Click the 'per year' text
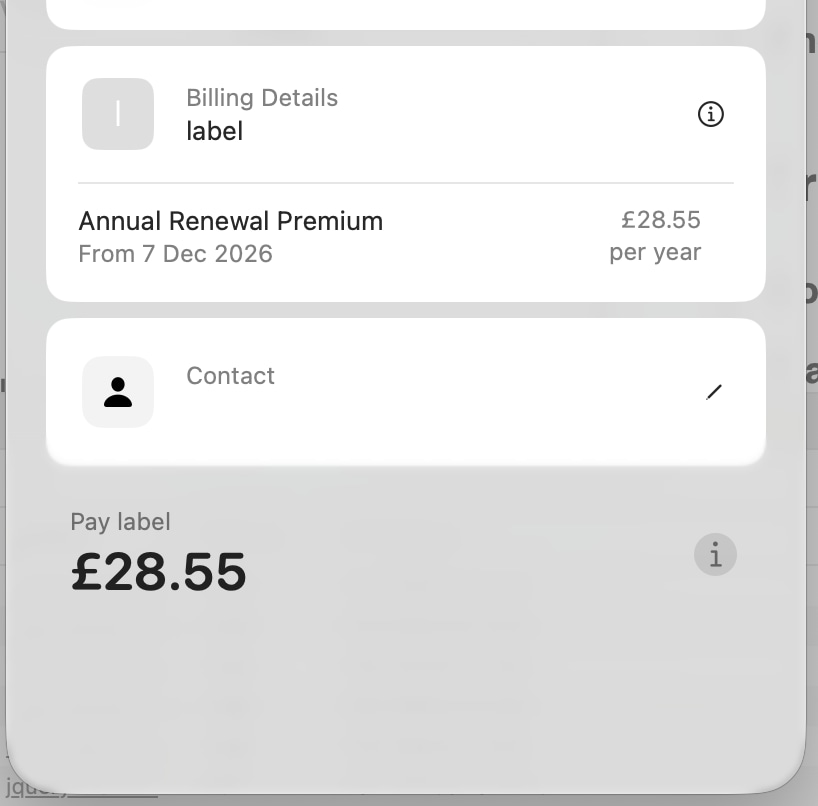818x806 pixels. tap(655, 252)
